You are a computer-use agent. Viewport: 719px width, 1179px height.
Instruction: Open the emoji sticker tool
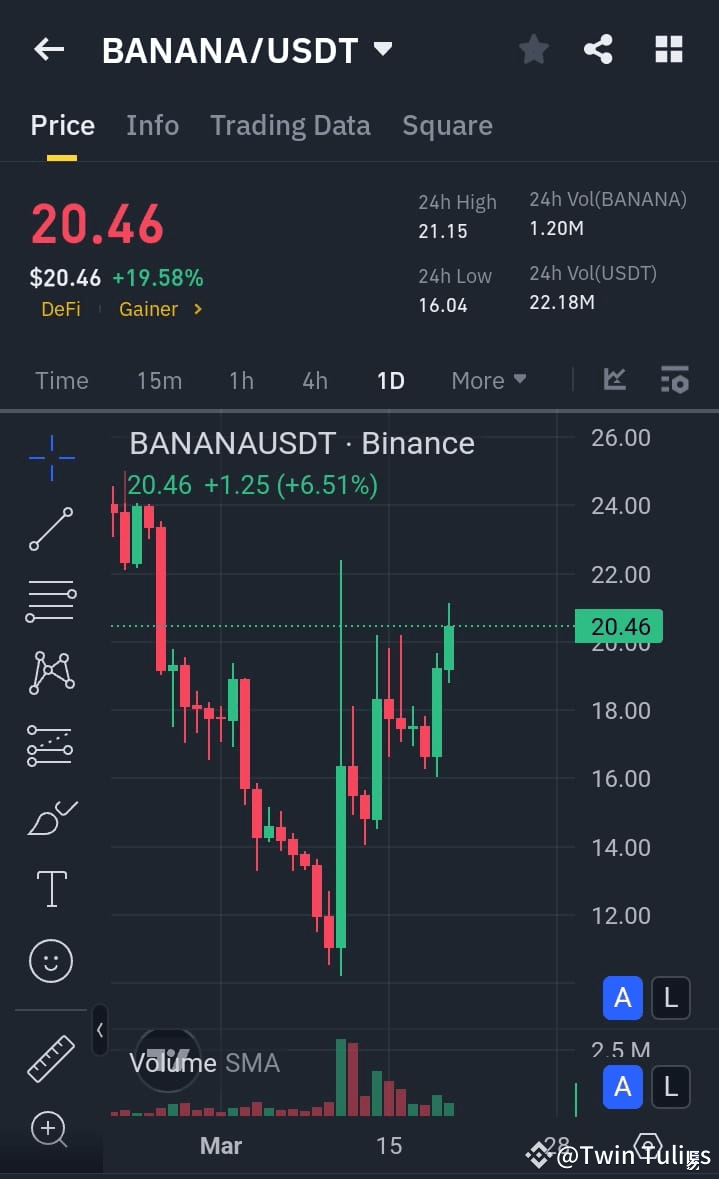pyautogui.click(x=51, y=960)
